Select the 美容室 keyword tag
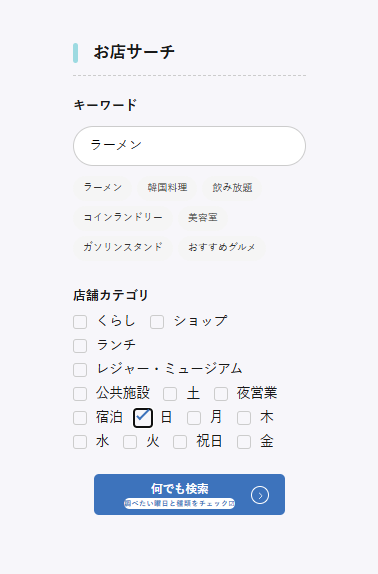The height and width of the screenshot is (574, 378). pyautogui.click(x=203, y=217)
